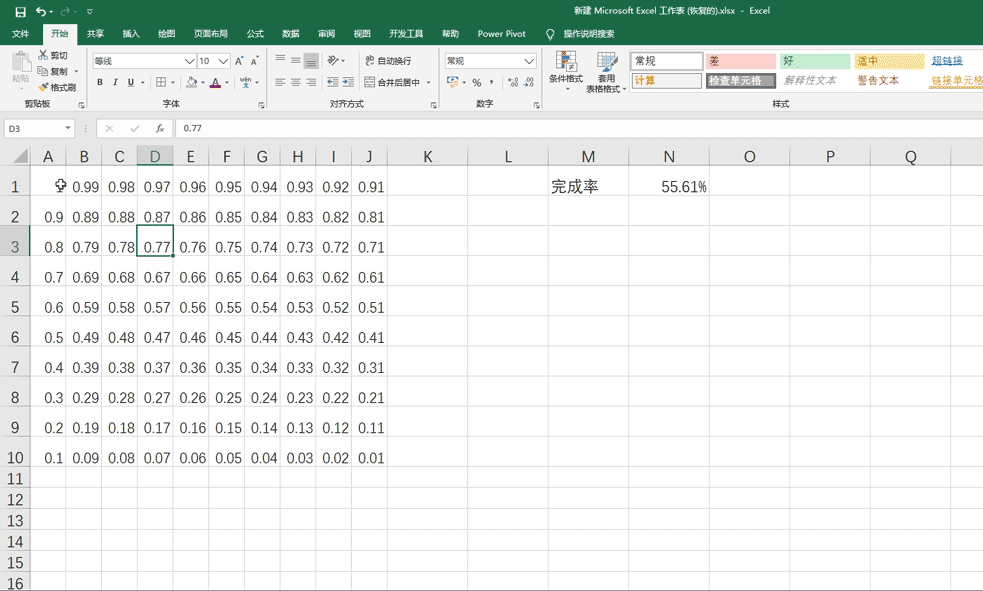Open the Clipboard (剪贴板) dialog launcher
Image resolution: width=983 pixels, height=591 pixels.
click(x=81, y=105)
